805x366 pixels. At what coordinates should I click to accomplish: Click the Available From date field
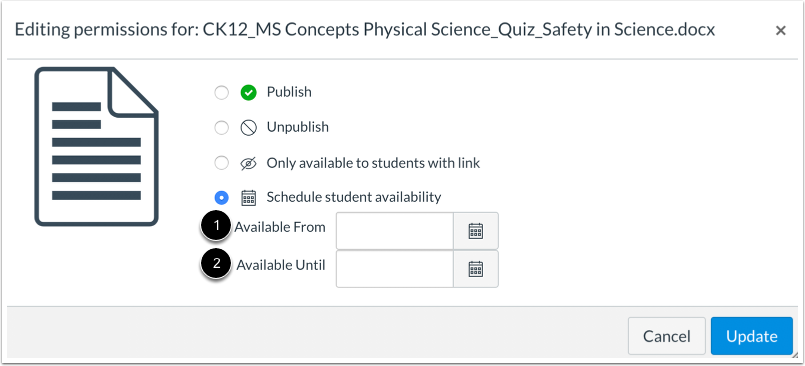(x=395, y=231)
